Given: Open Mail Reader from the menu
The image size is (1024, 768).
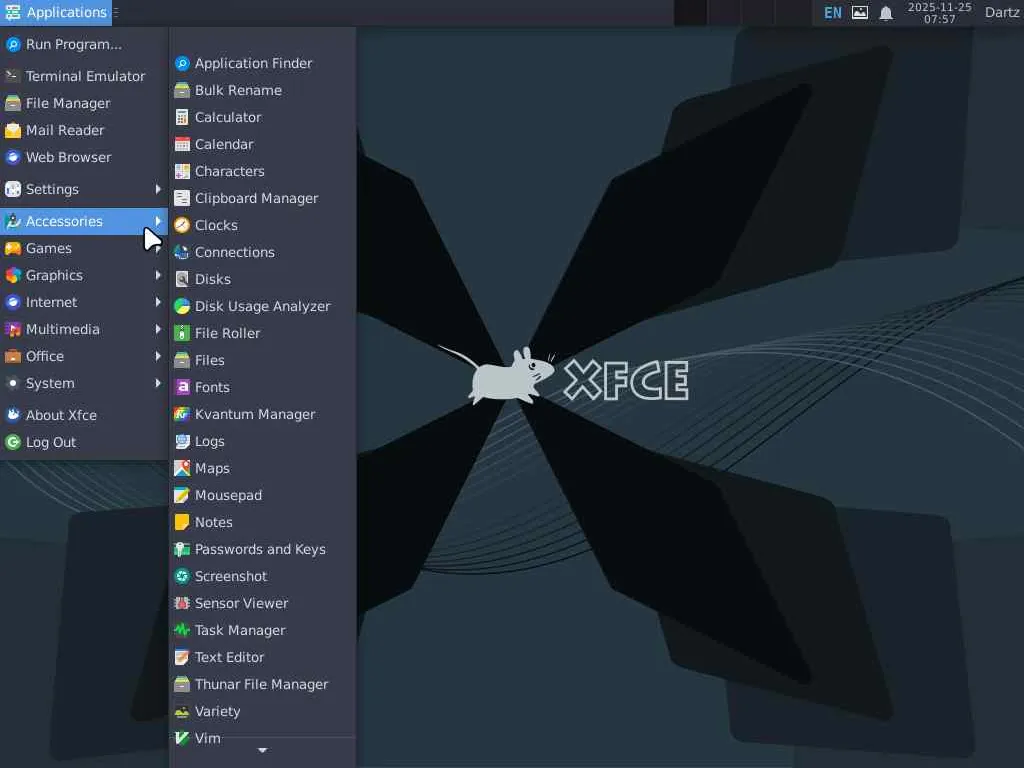Looking at the screenshot, I should 84,130.
